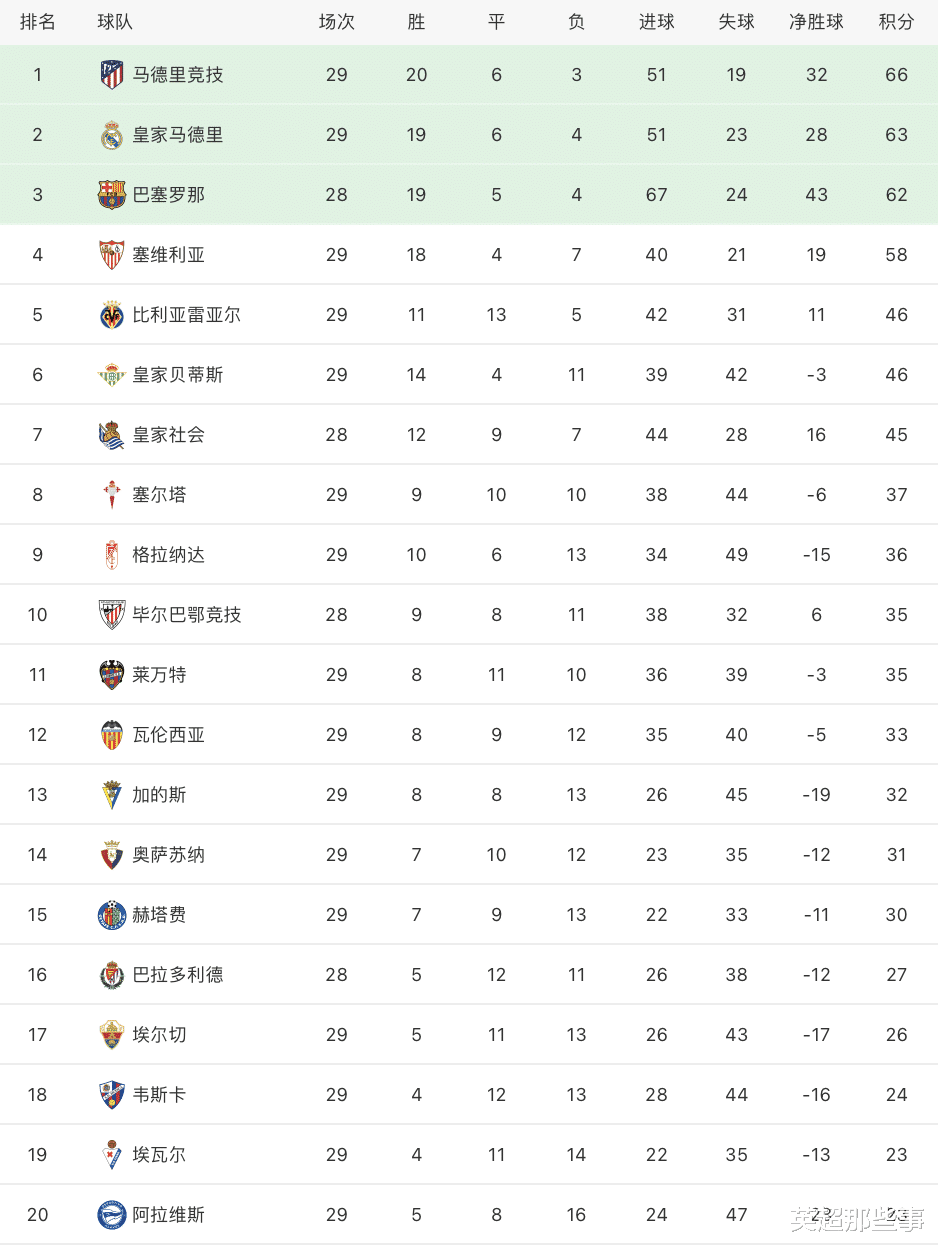Image resolution: width=938 pixels, height=1250 pixels.
Task: Select the 进球 column header
Action: (656, 22)
